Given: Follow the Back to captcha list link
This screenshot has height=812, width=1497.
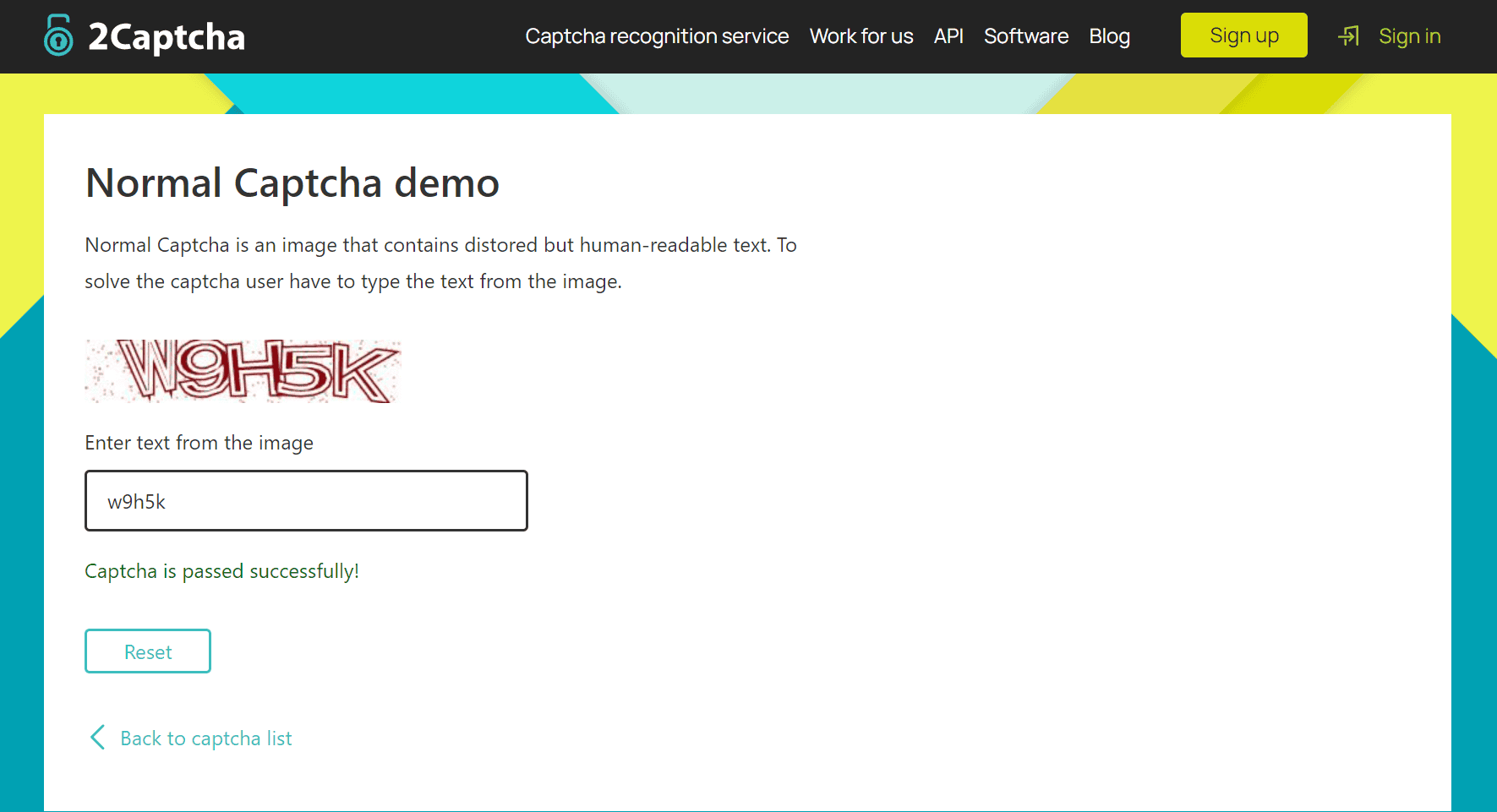Looking at the screenshot, I should [206, 738].
